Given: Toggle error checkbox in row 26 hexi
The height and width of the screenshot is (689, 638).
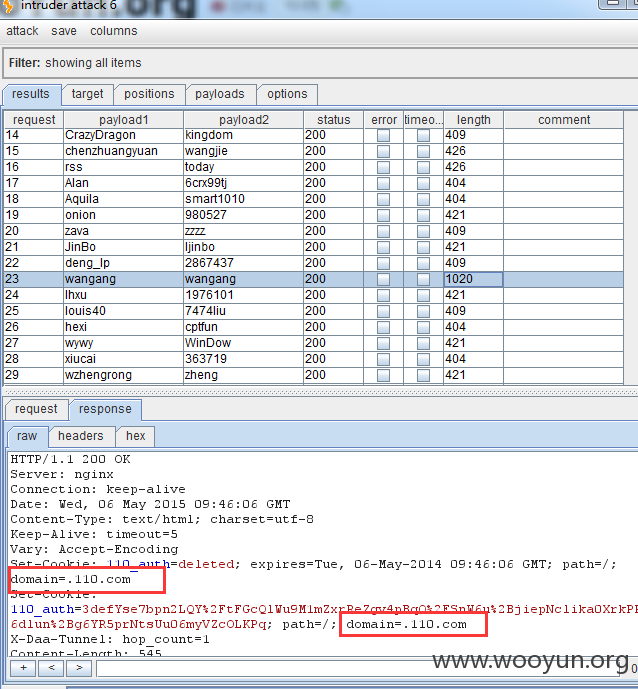Looking at the screenshot, I should [x=384, y=327].
